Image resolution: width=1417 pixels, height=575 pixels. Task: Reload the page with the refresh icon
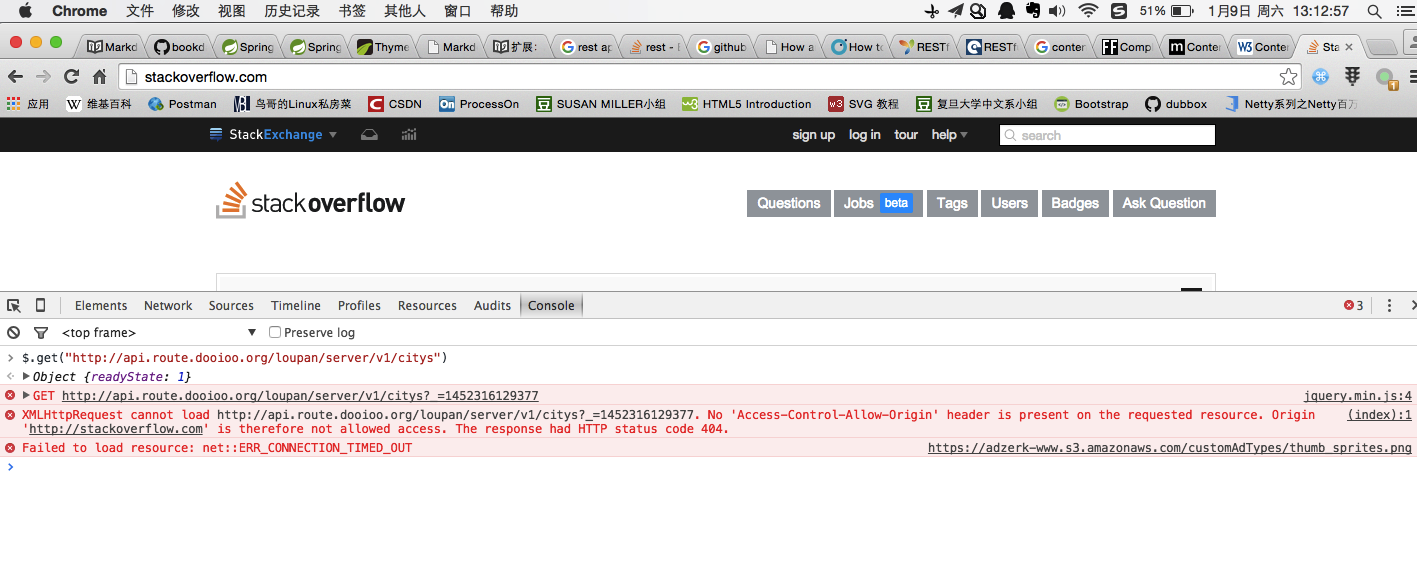[71, 76]
